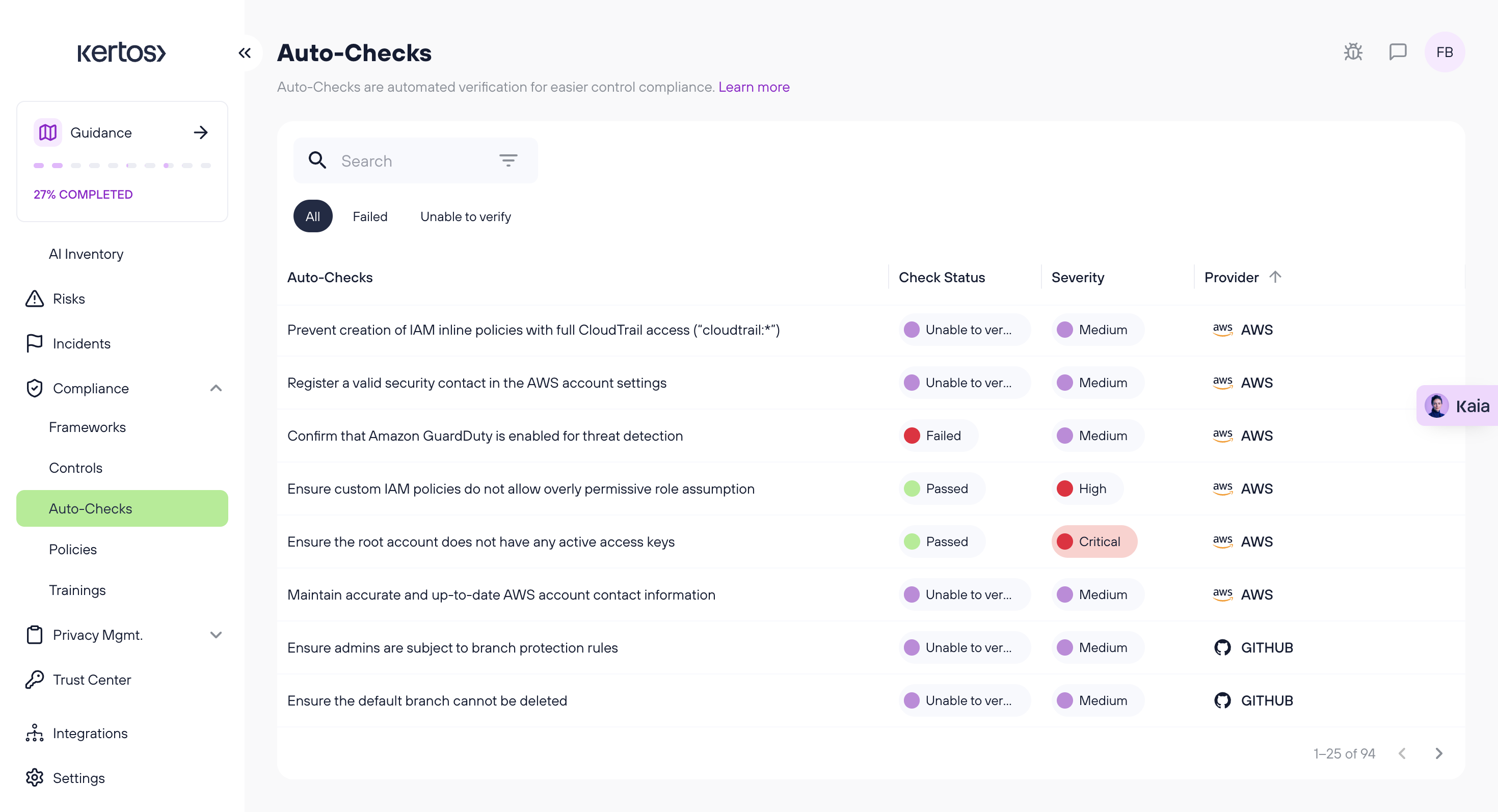Open the chat message icon
Screen dimensions: 1498x812
click(1398, 52)
